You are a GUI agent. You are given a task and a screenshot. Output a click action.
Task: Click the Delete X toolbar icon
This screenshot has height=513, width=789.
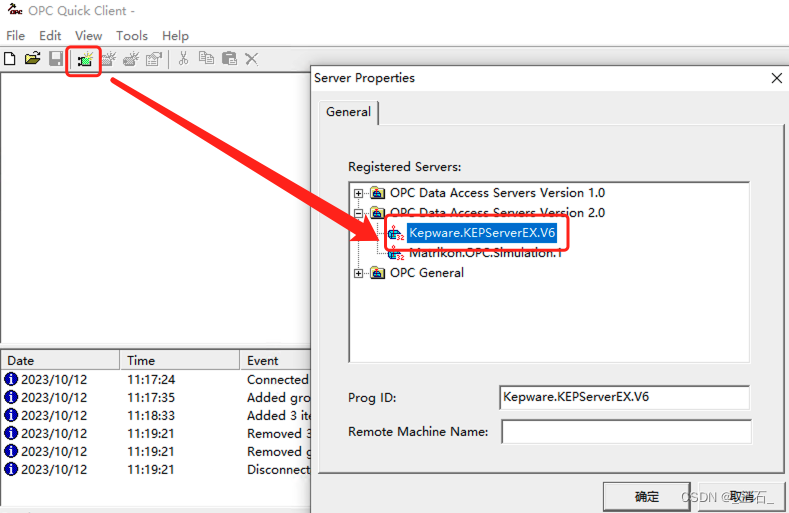(252, 59)
